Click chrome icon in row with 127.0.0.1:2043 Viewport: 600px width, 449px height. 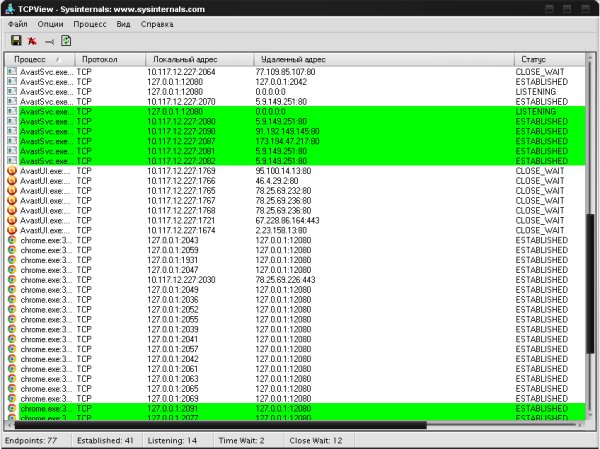12,240
